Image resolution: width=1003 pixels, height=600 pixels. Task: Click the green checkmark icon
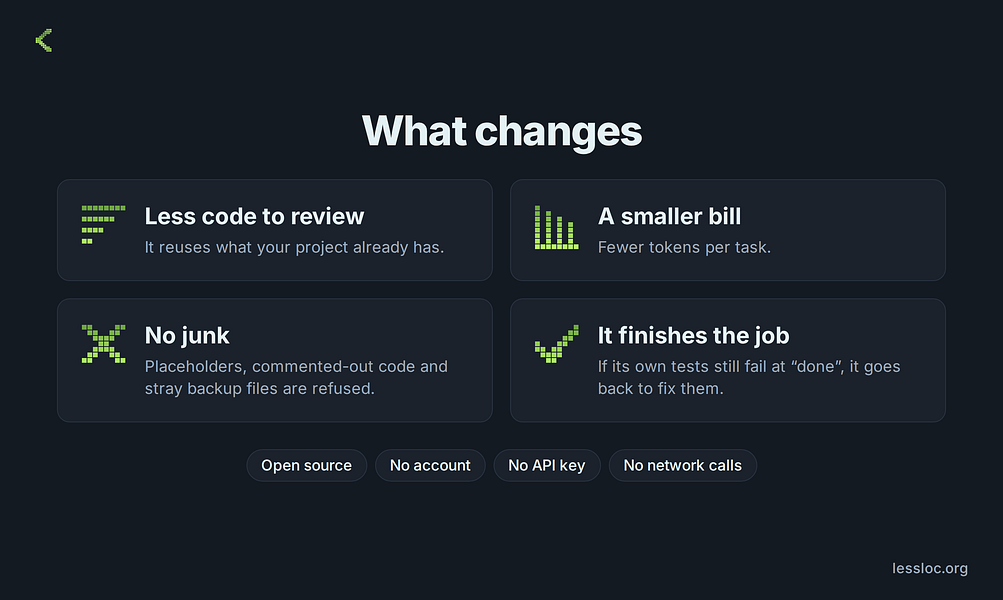pyautogui.click(x=557, y=344)
